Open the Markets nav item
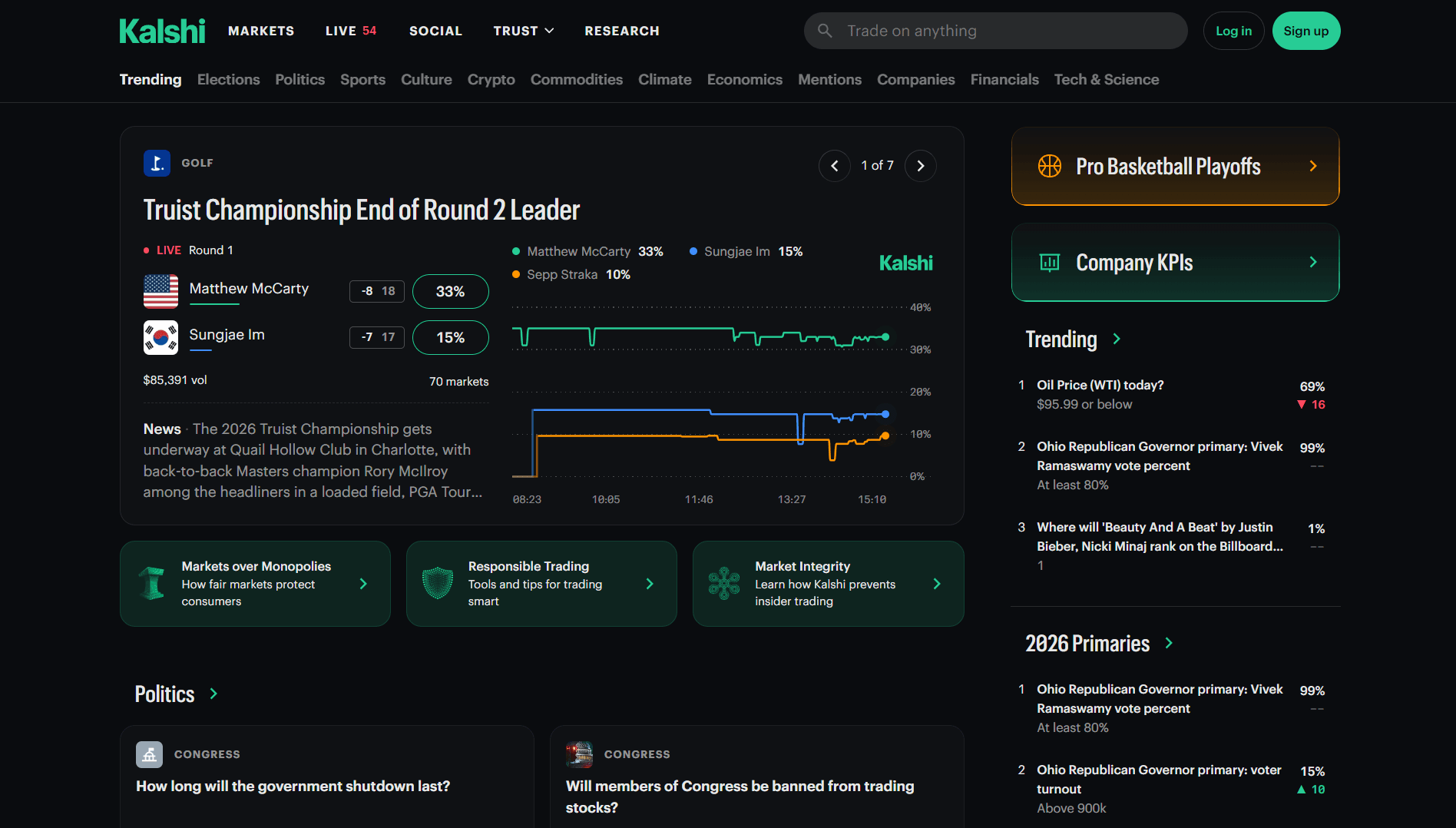This screenshot has height=828, width=1456. coord(261,31)
